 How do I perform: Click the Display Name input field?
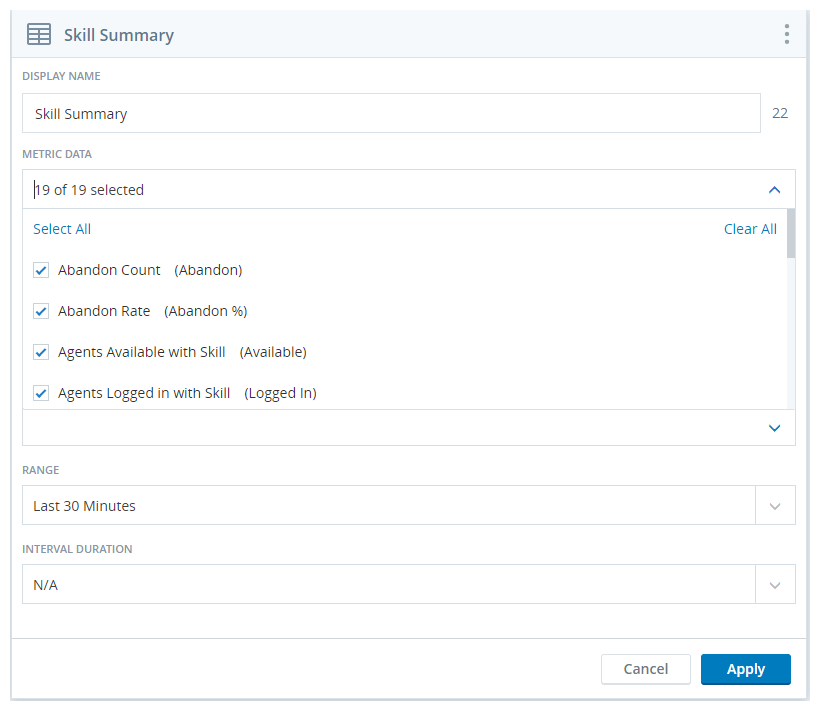pyautogui.click(x=391, y=113)
